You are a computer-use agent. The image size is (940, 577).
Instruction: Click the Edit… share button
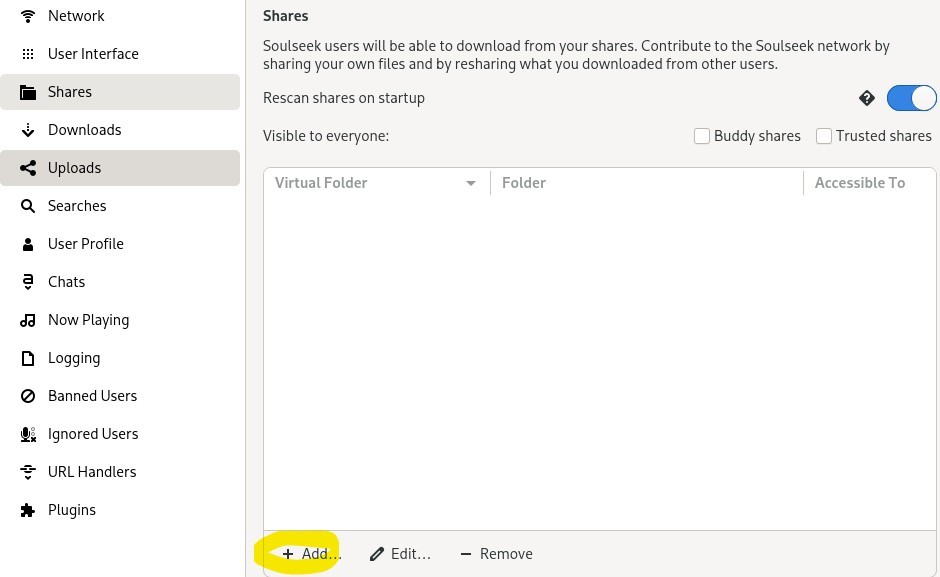tap(400, 554)
